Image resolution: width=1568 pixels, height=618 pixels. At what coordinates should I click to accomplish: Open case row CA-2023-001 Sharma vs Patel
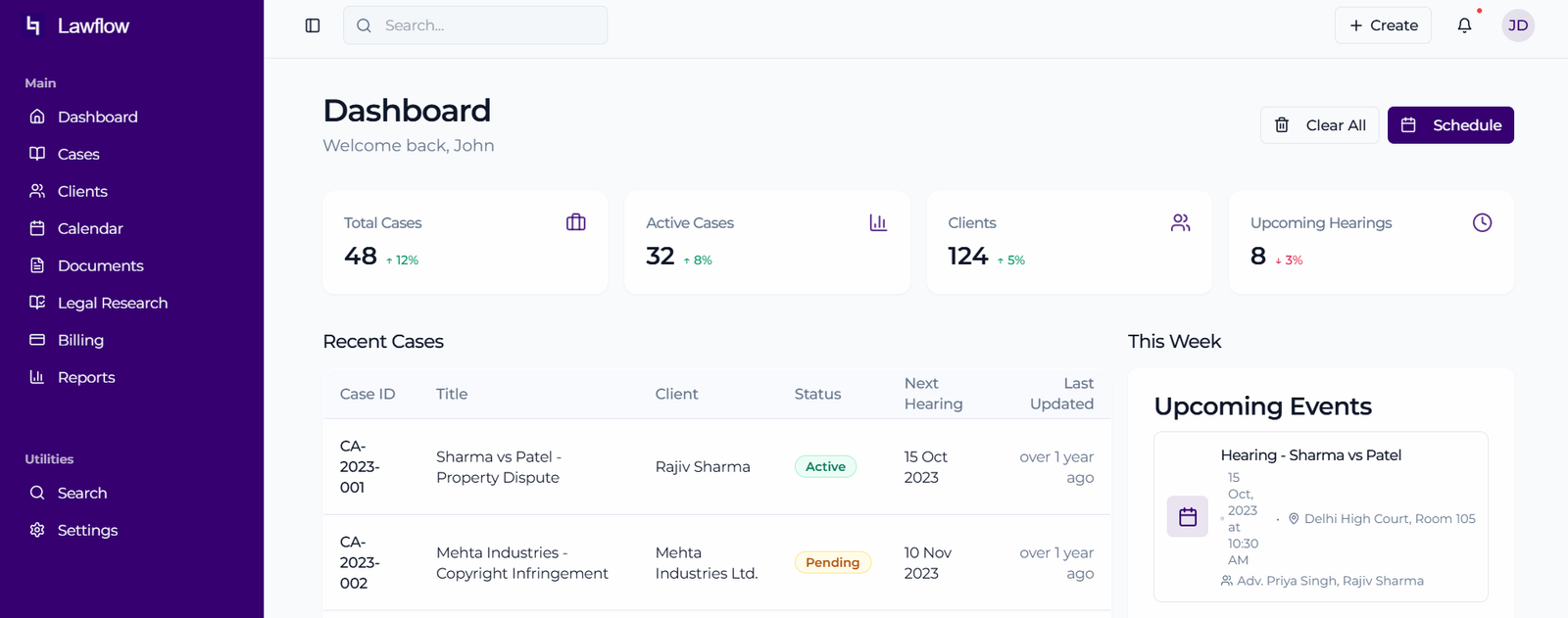[x=498, y=467]
